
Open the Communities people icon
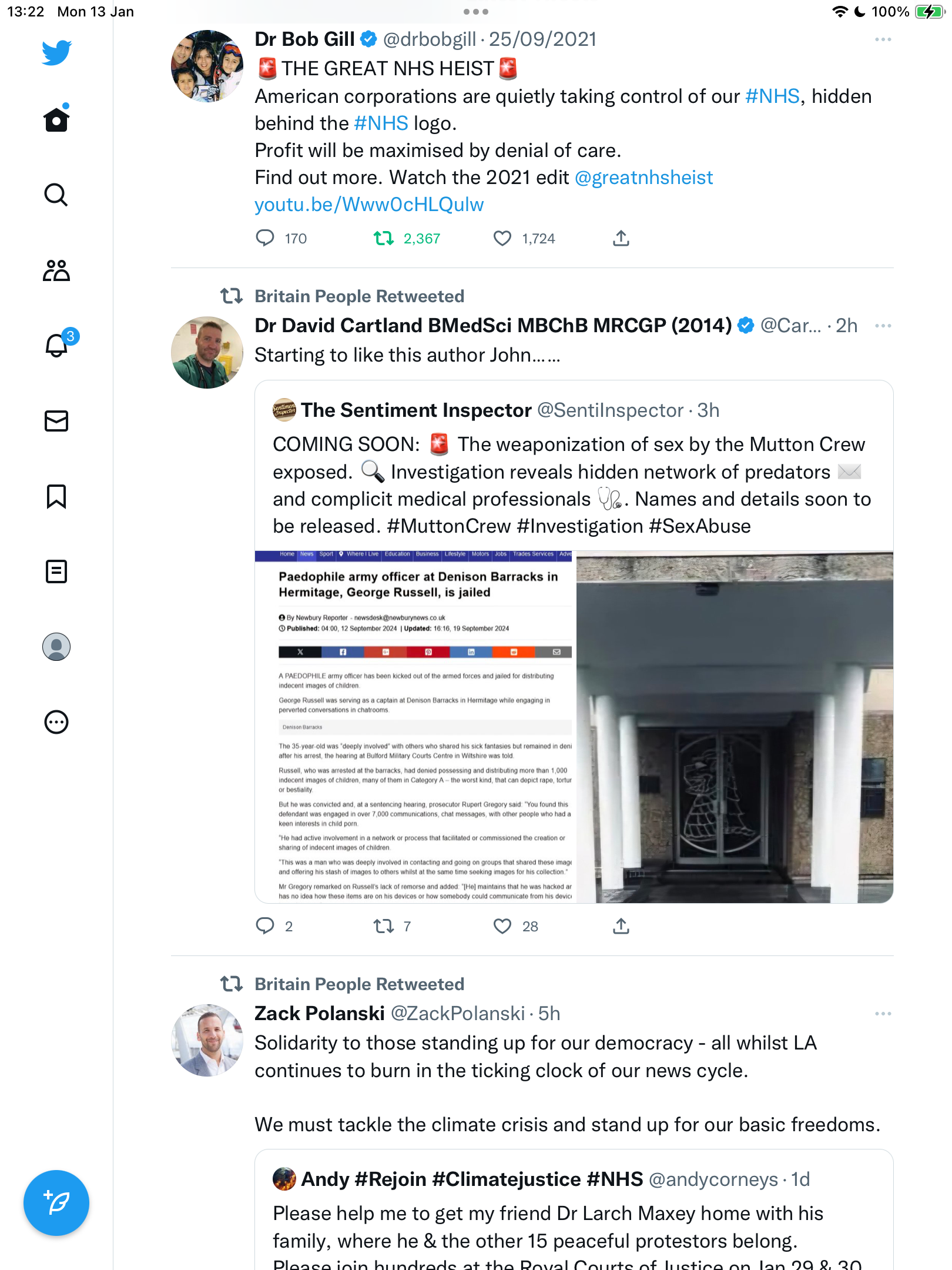tap(56, 270)
